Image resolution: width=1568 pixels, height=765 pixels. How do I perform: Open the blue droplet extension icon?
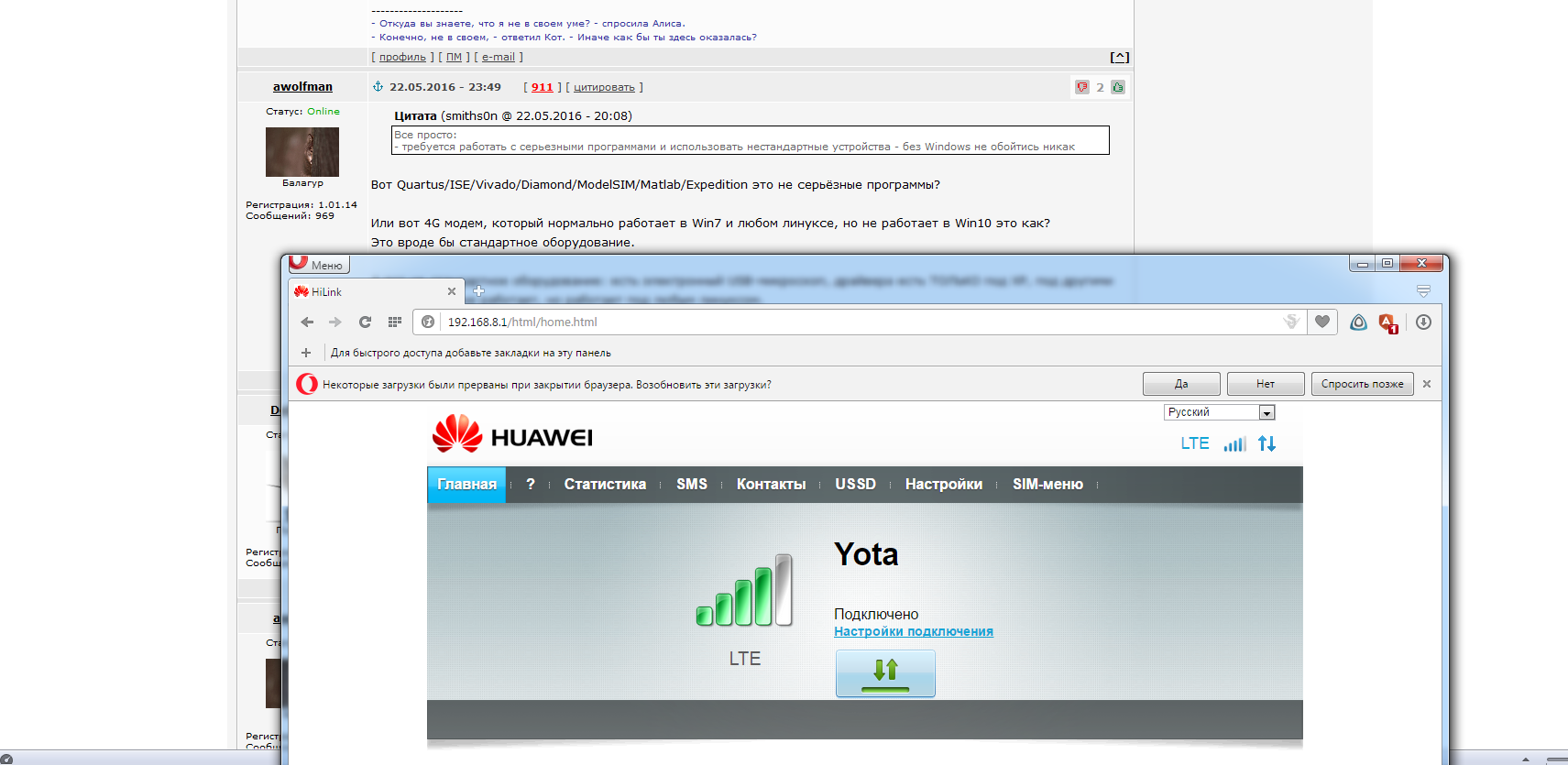(x=1358, y=322)
